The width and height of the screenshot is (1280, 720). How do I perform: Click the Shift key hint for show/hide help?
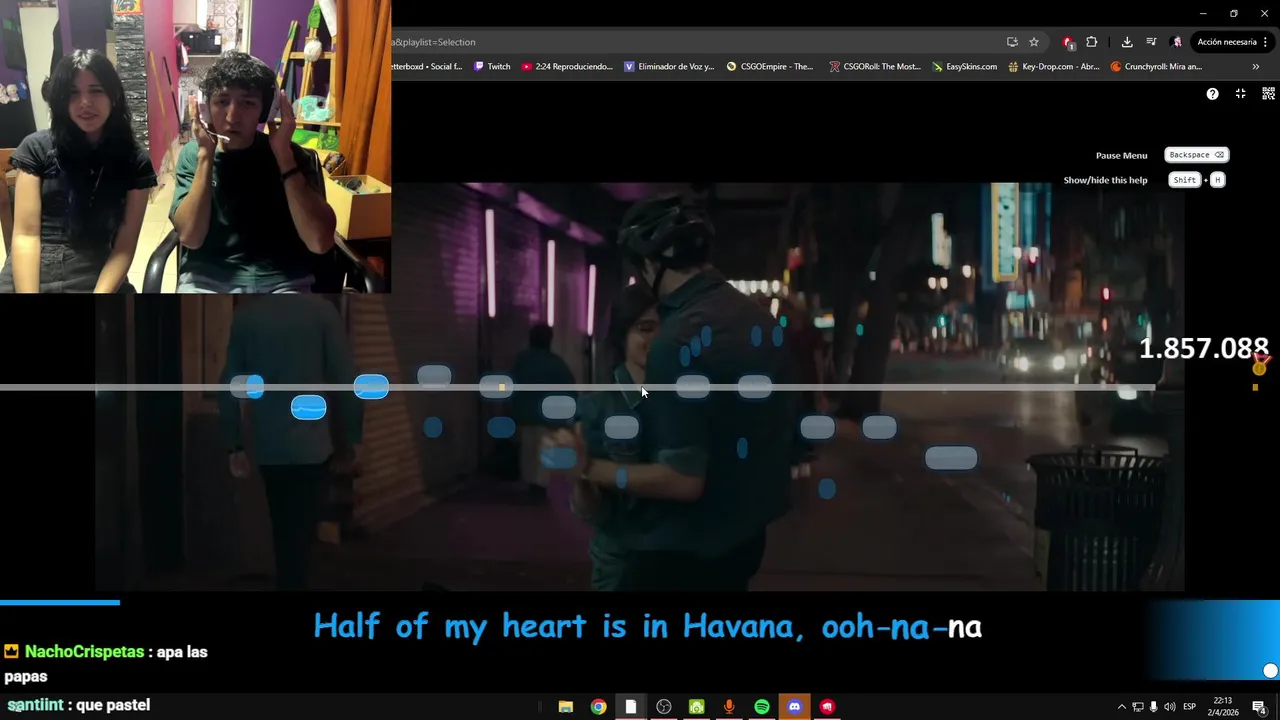(x=1185, y=180)
